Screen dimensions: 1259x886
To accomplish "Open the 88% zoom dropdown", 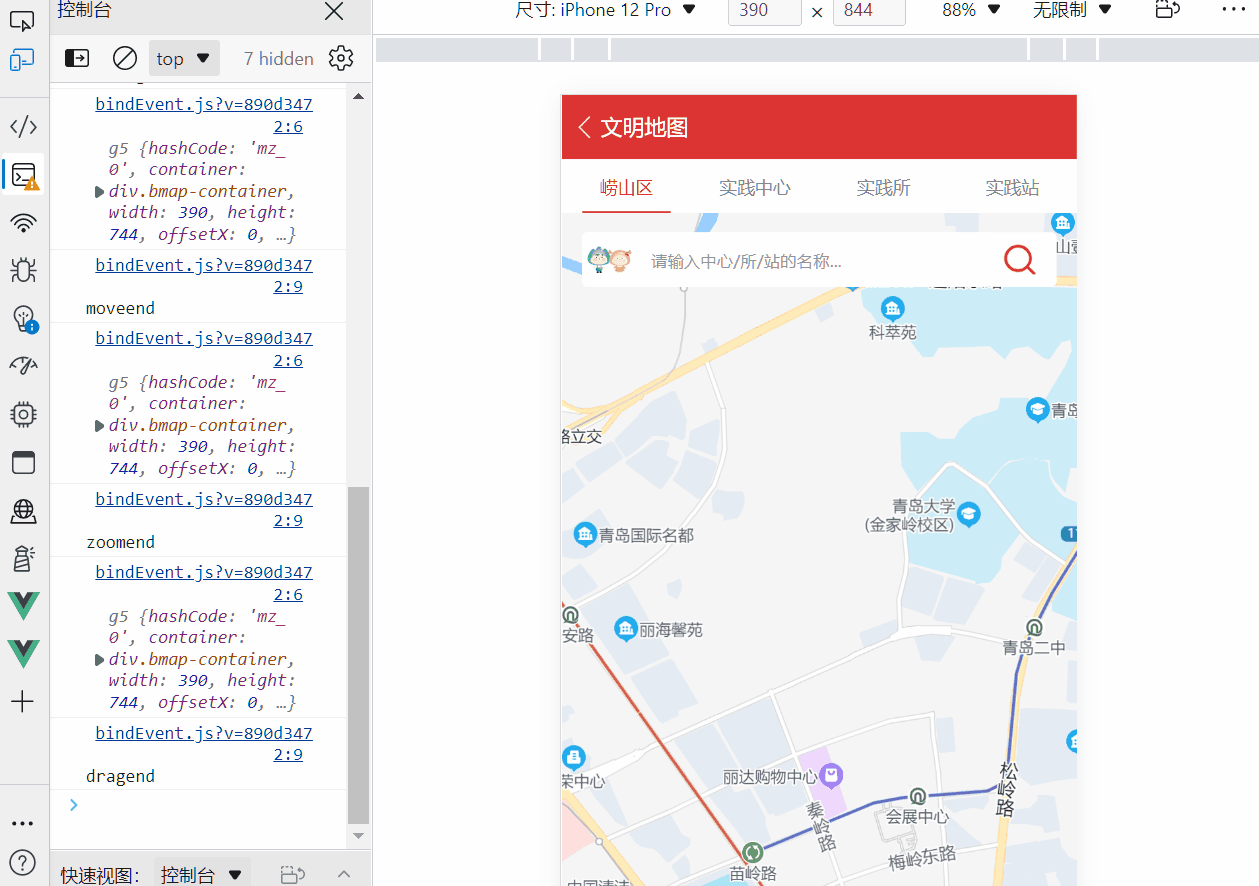I will tap(971, 10).
